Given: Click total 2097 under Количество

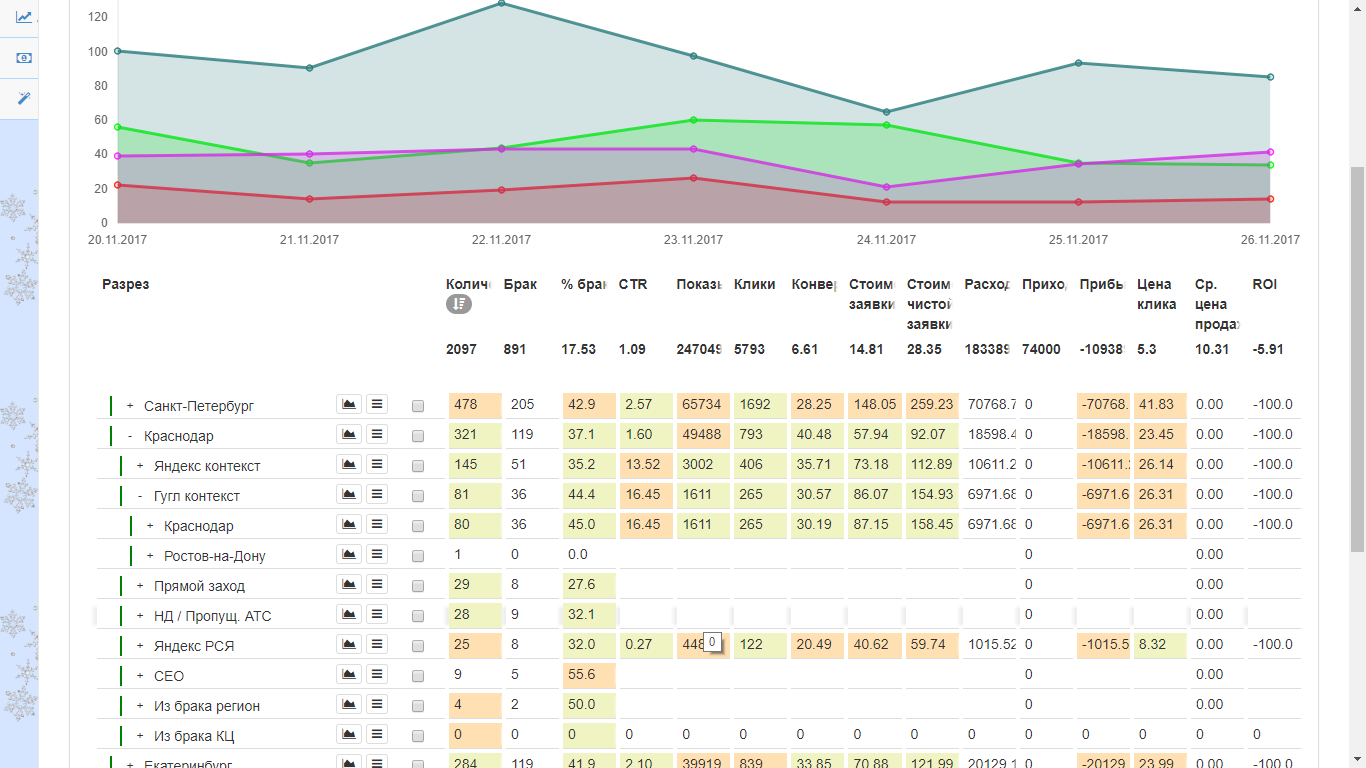Looking at the screenshot, I should coord(461,350).
